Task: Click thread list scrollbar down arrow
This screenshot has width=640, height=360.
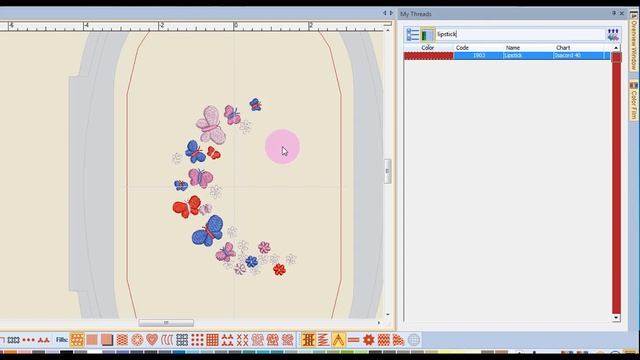Action: [x=616, y=318]
